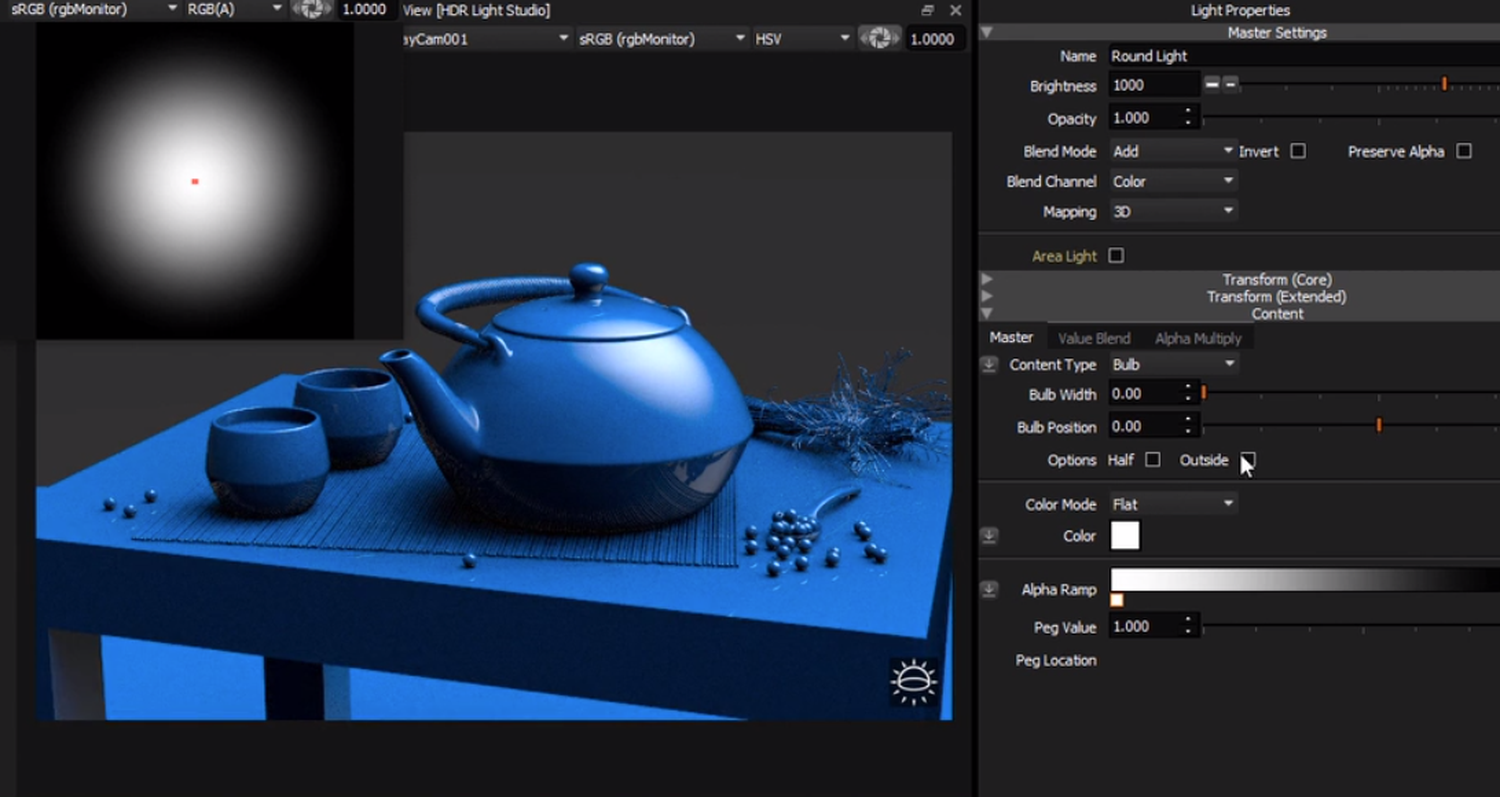Click the import arrow icon beside Content Type
The image size is (1500, 797).
point(988,365)
